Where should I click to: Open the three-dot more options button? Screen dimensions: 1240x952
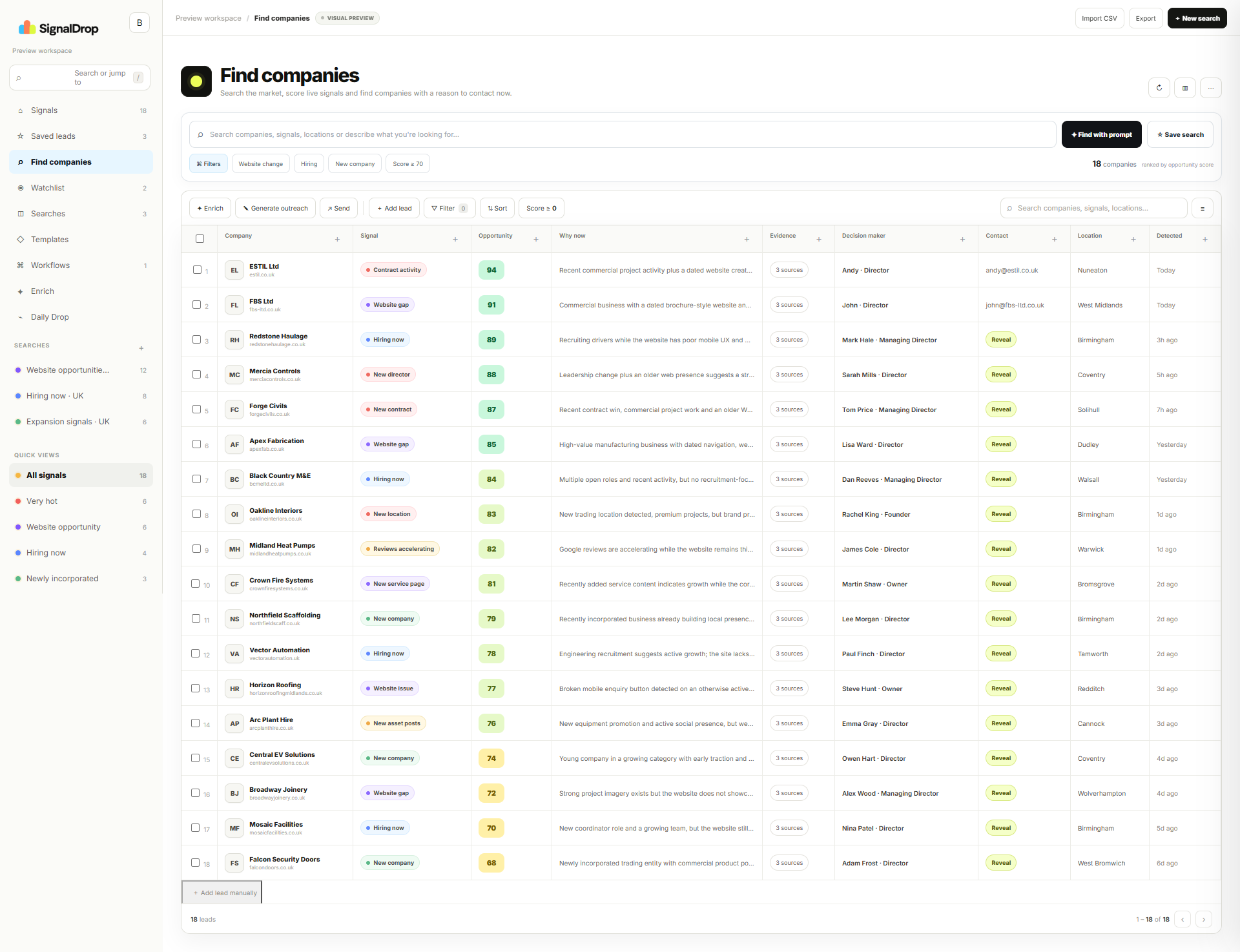point(1211,88)
